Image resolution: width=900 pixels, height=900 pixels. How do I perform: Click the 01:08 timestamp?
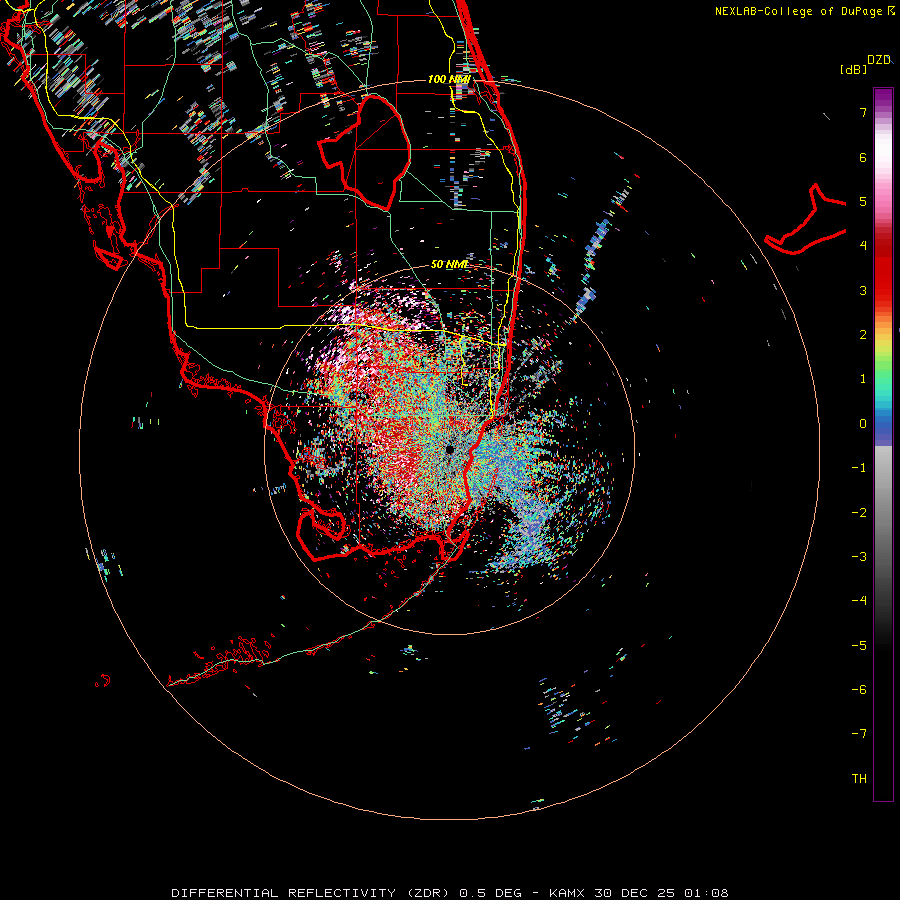[x=707, y=893]
